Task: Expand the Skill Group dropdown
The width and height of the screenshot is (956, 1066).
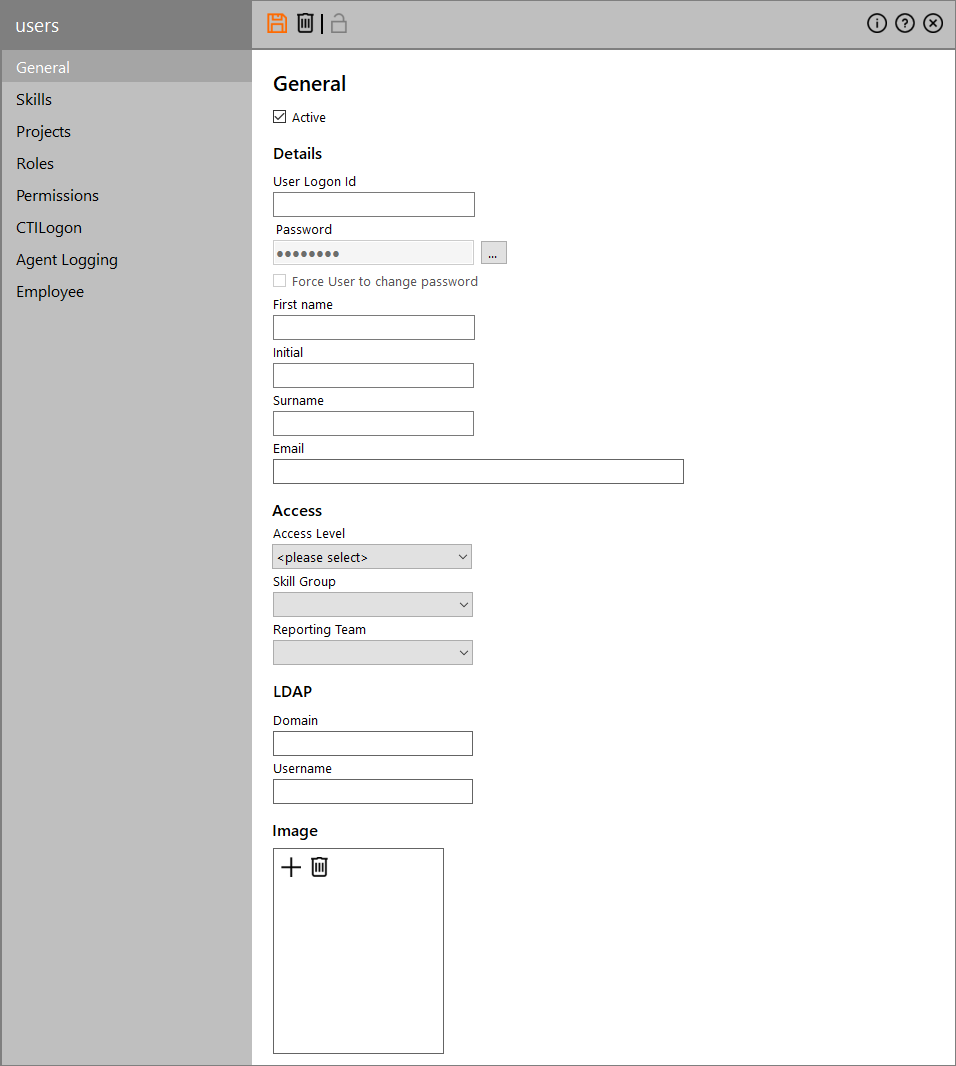Action: pyautogui.click(x=373, y=604)
